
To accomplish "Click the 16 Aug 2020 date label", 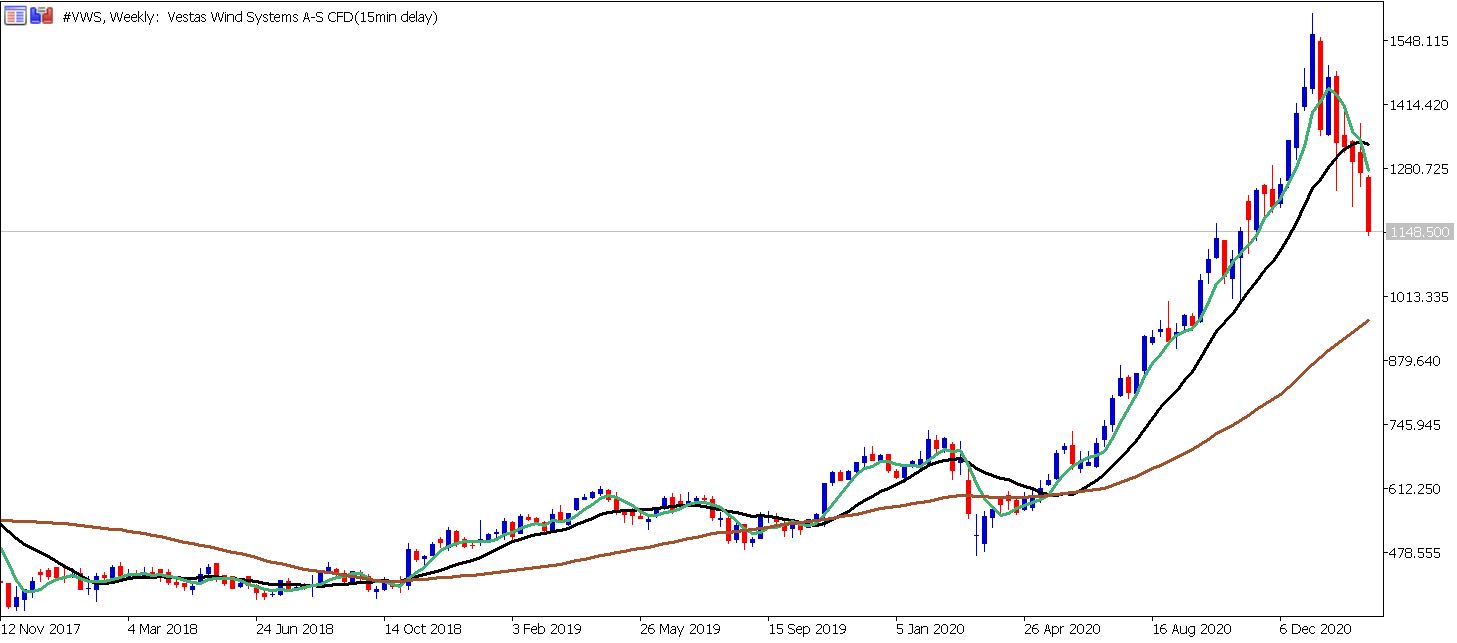I will pyautogui.click(x=1191, y=630).
